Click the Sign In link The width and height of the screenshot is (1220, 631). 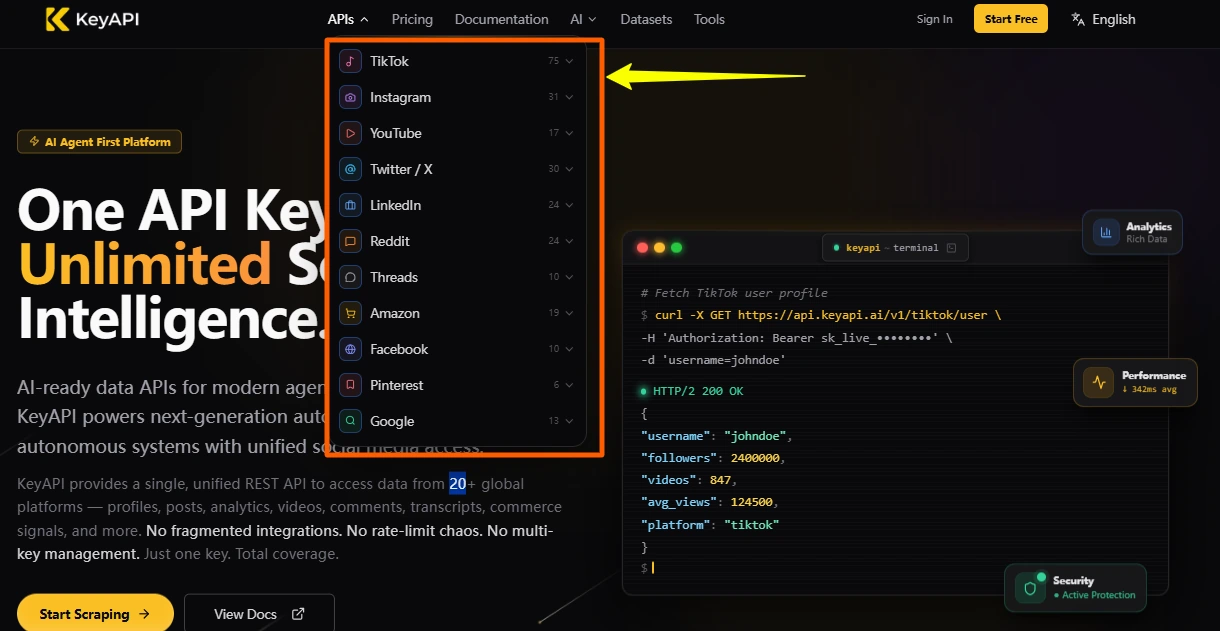pyautogui.click(x=934, y=19)
